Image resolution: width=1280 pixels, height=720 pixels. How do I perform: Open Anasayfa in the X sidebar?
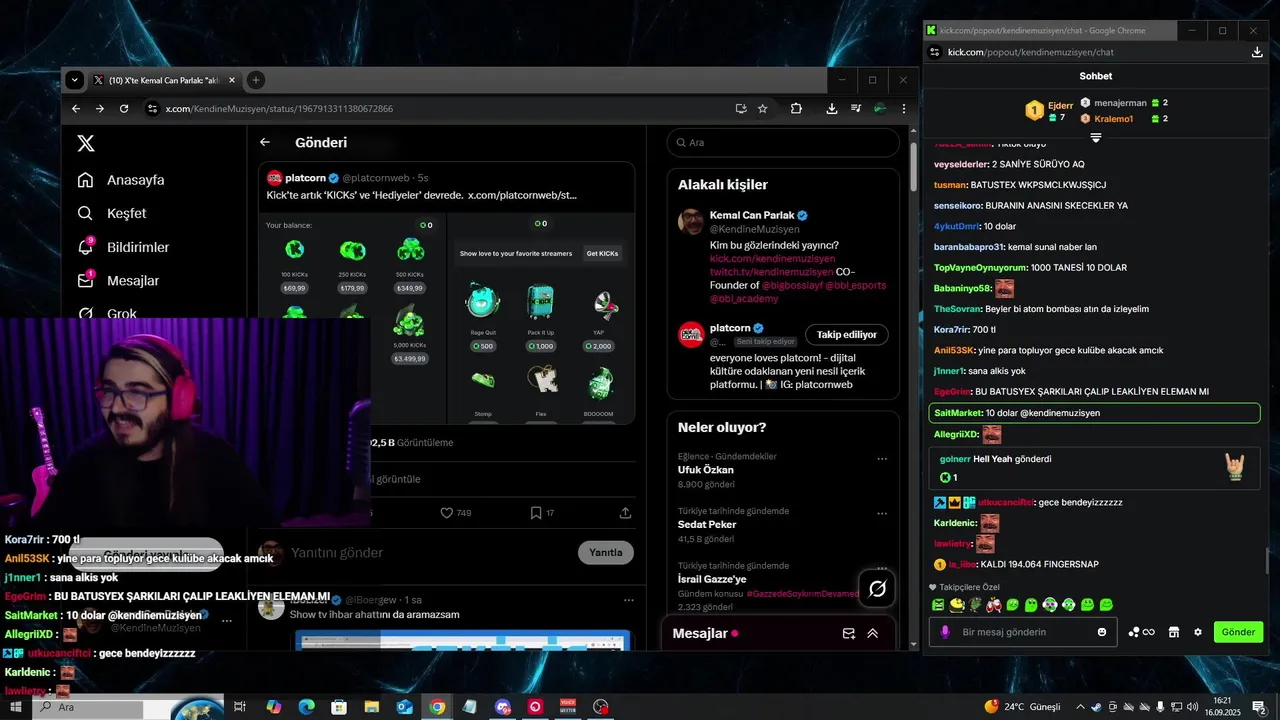pos(122,180)
